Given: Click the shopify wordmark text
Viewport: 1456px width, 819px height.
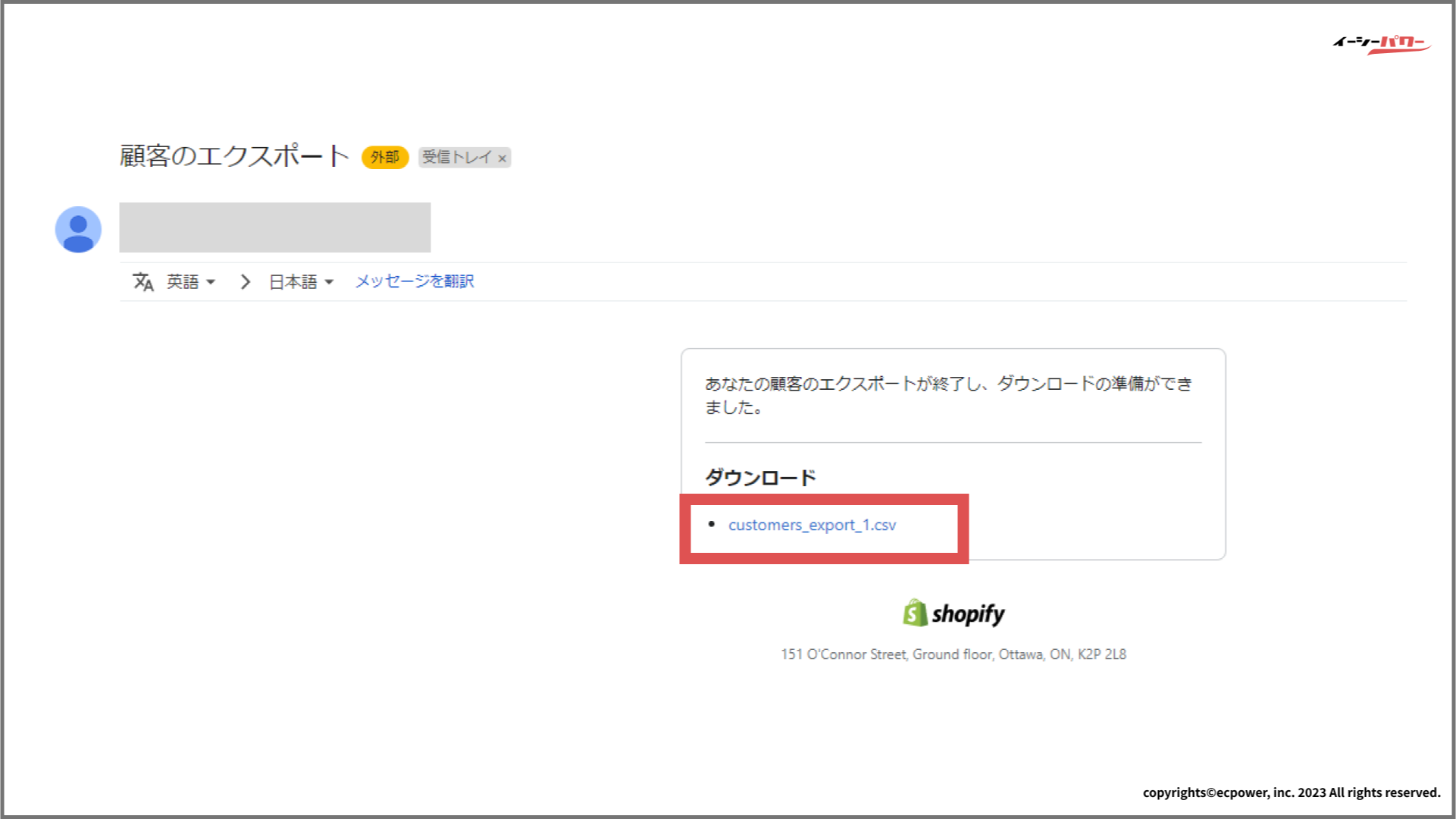Looking at the screenshot, I should coord(968,613).
